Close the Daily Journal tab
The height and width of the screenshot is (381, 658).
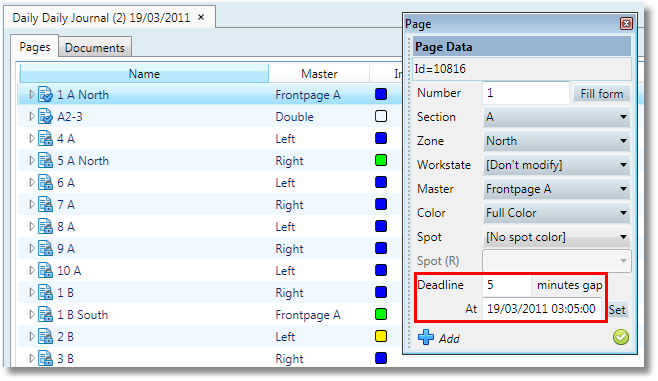201,17
